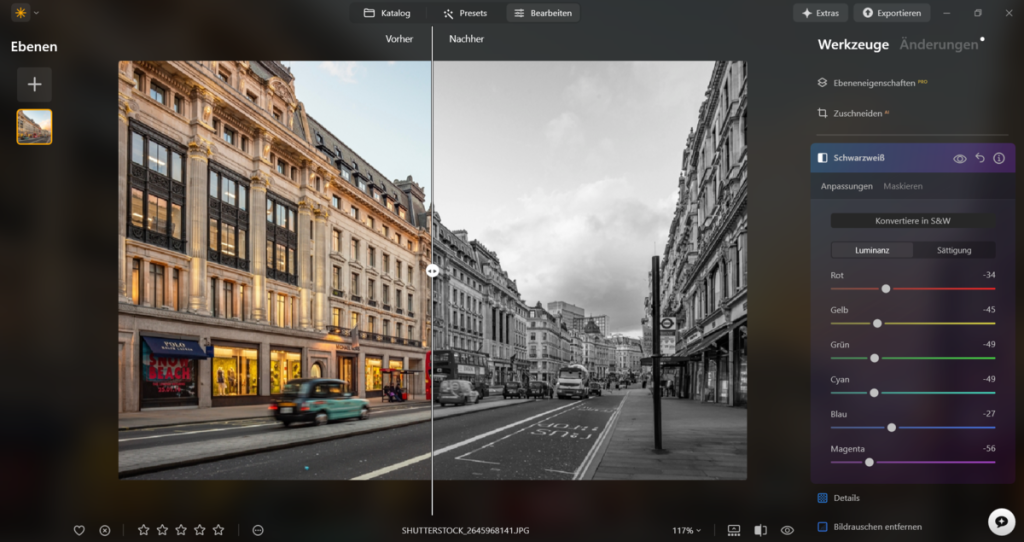The height and width of the screenshot is (542, 1024).
Task: Reset the Schwarzweiß tool adjustments
Action: [980, 158]
